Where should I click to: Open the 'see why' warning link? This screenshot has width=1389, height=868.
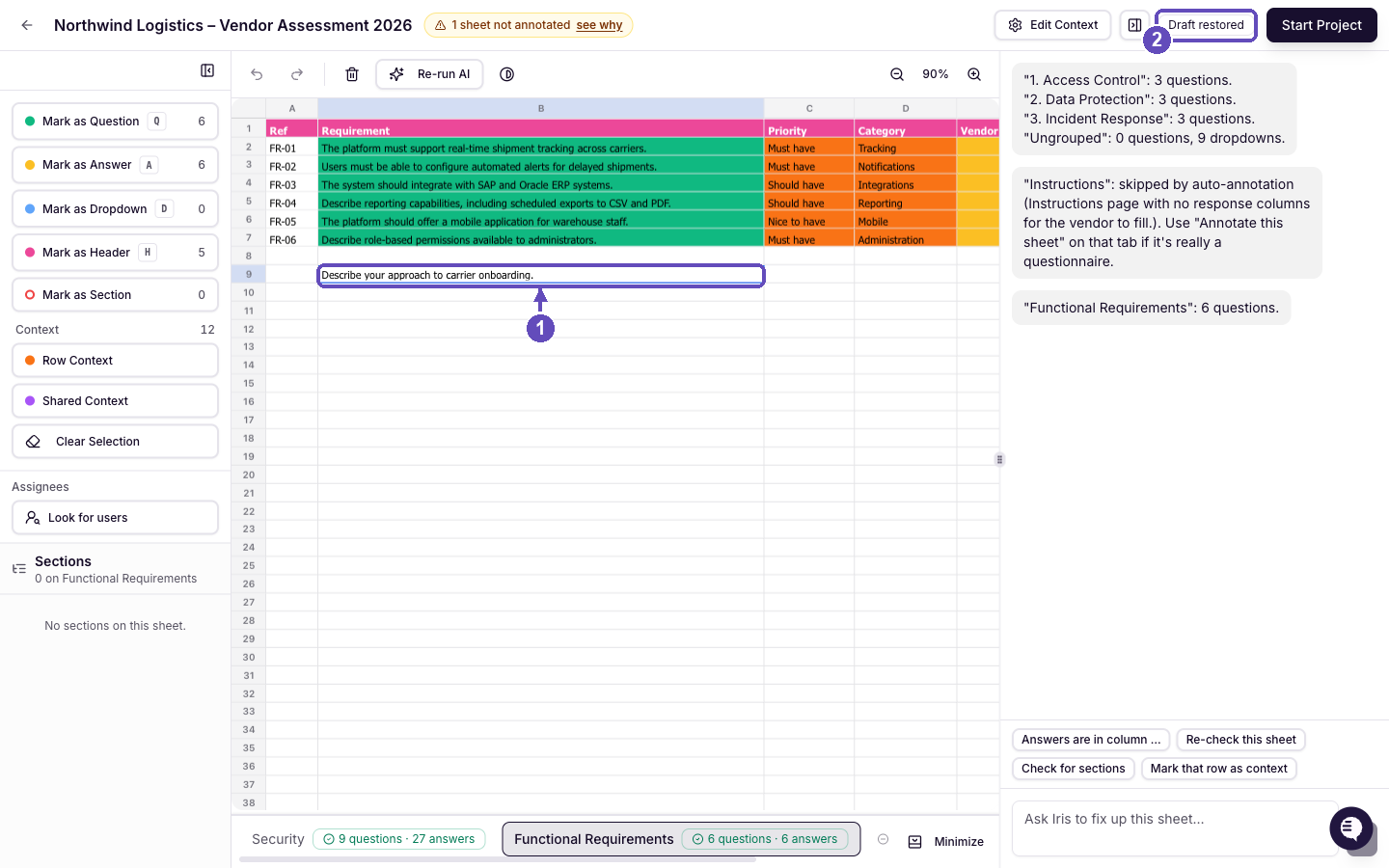pos(599,25)
